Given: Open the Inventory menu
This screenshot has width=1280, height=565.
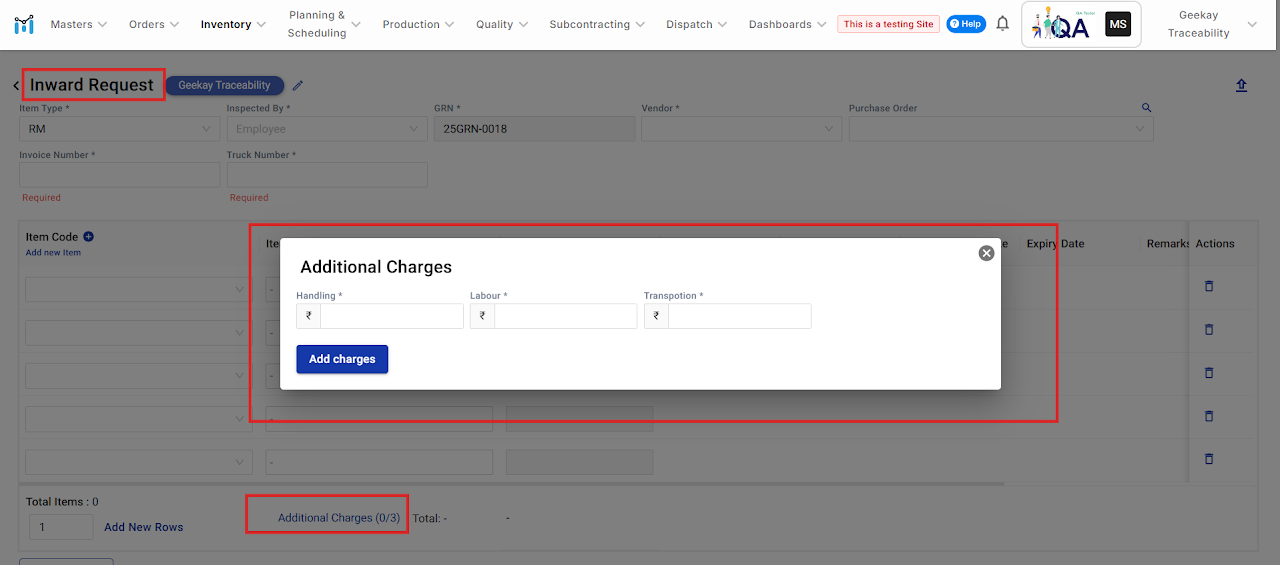Looking at the screenshot, I should point(233,24).
